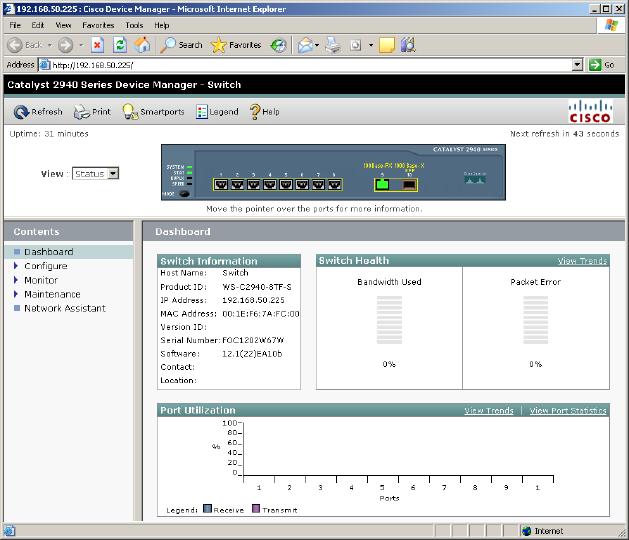Viewport: 629px width, 540px height.
Task: Click Transmit legend color swatch
Action: pyautogui.click(x=256, y=508)
